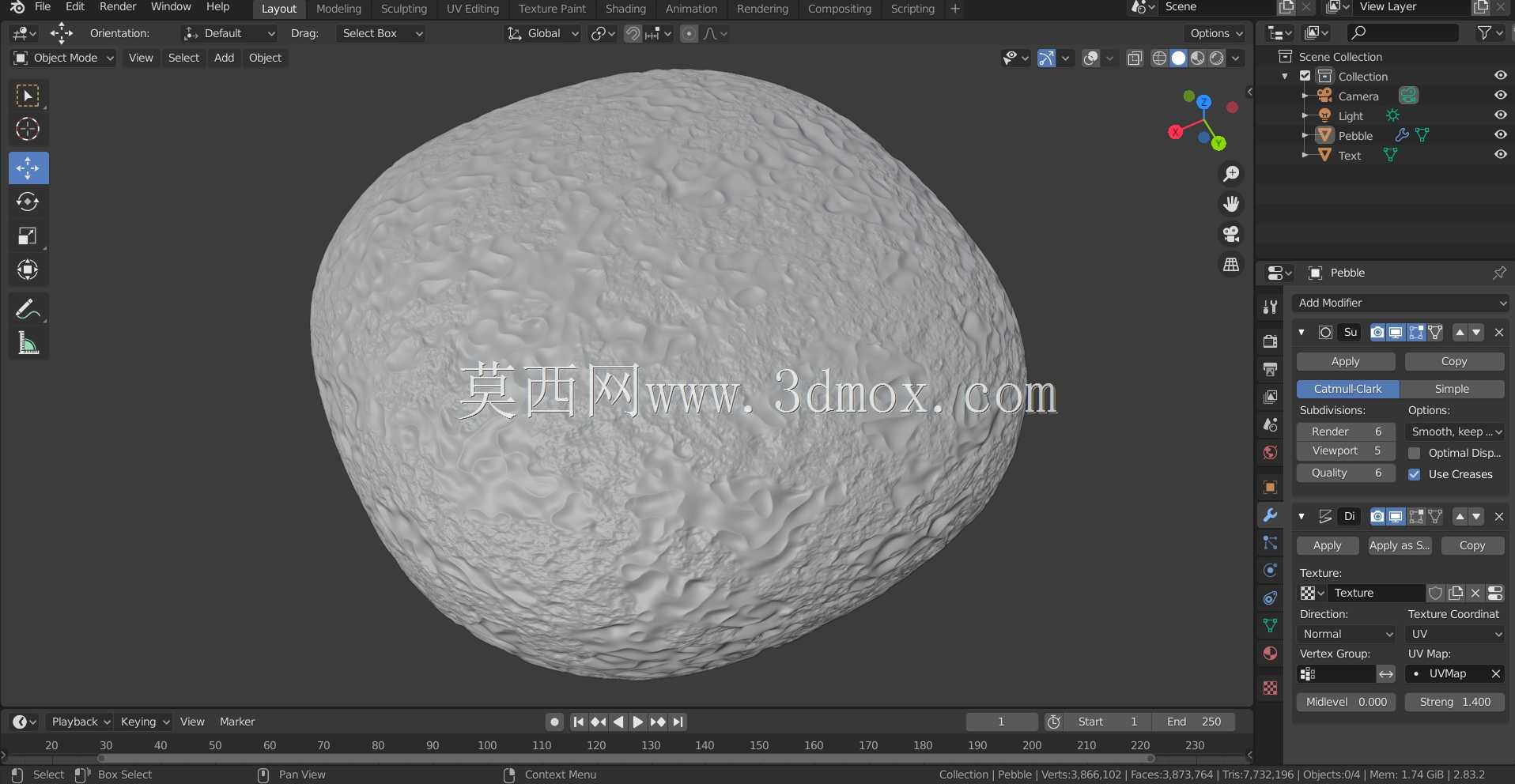Image resolution: width=1515 pixels, height=784 pixels.
Task: Open Direction Normal dropdown
Action: [1347, 634]
